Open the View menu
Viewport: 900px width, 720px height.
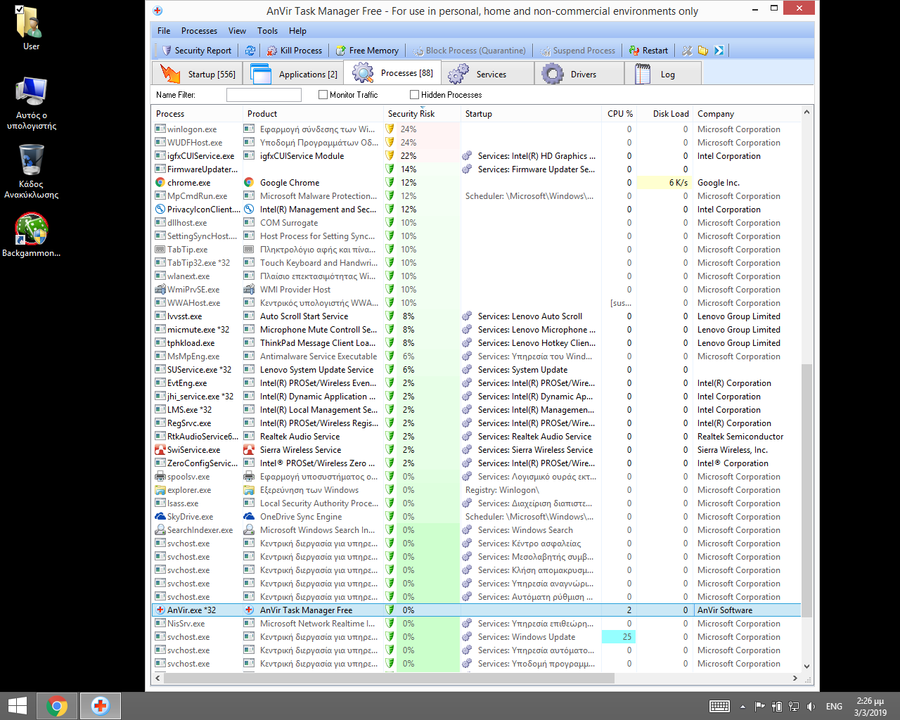(x=237, y=31)
